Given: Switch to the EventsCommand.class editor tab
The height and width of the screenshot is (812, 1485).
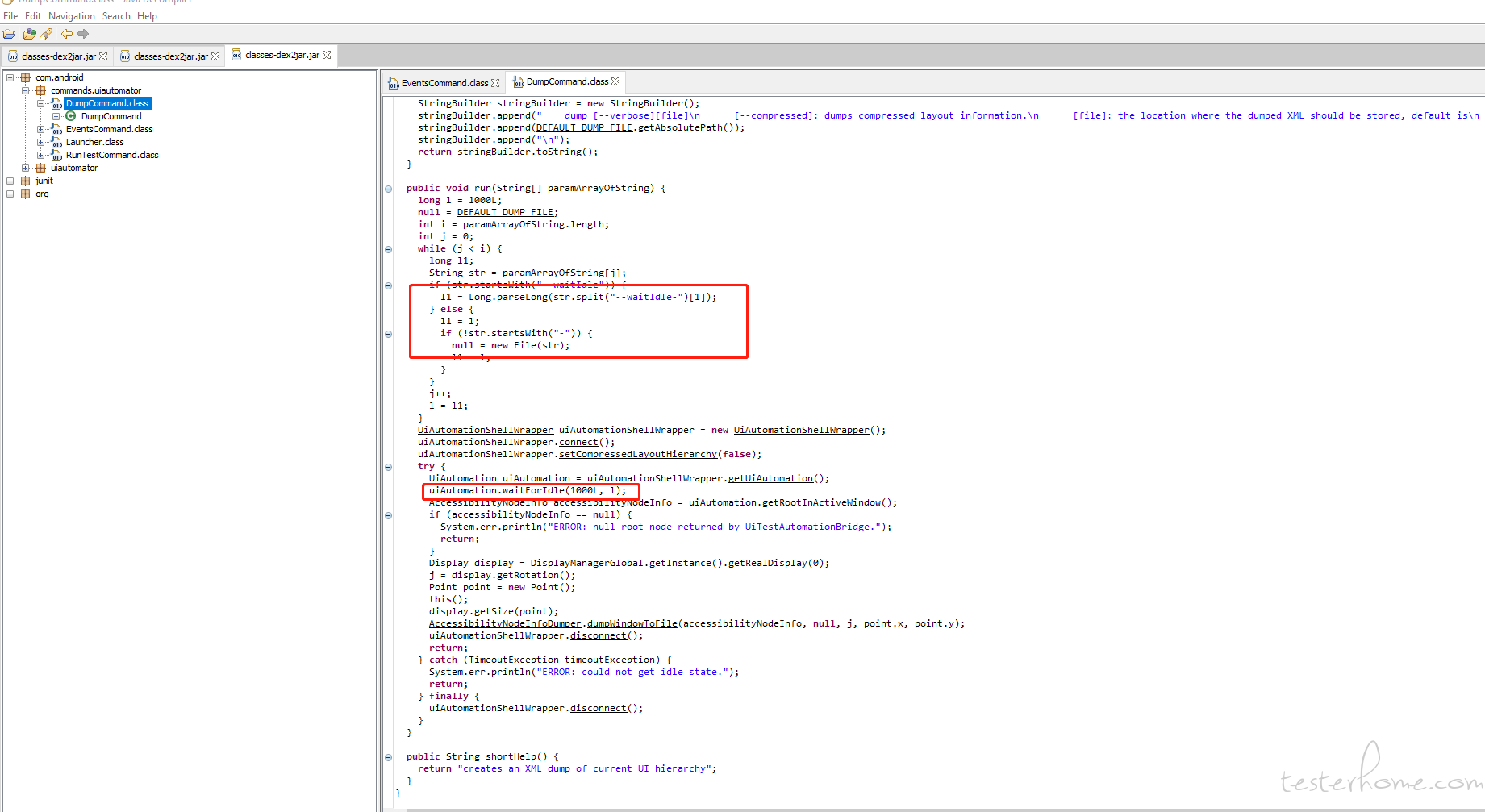Looking at the screenshot, I should (444, 83).
